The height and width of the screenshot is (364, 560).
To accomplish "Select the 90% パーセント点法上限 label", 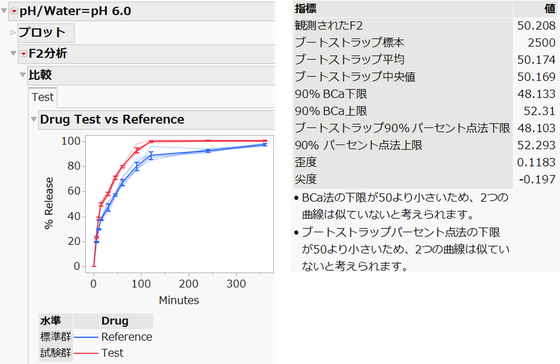I will tap(358, 145).
